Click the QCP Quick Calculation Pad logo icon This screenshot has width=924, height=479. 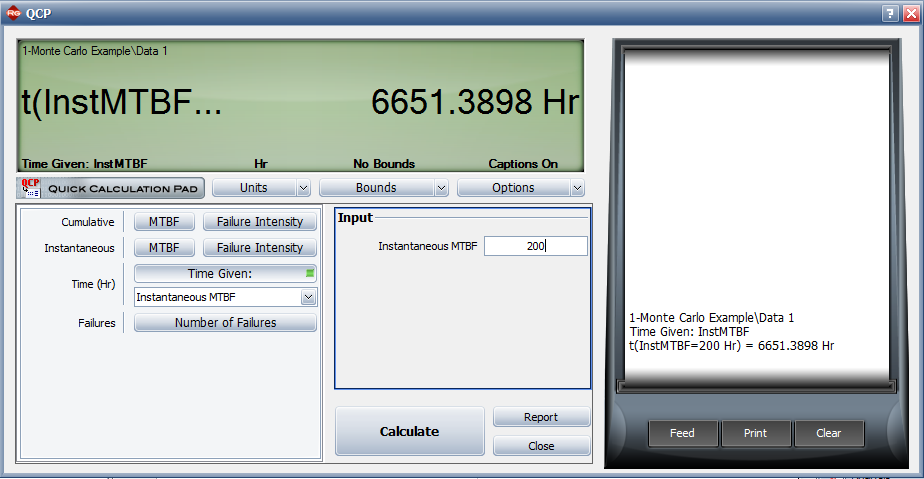pyautogui.click(x=31, y=188)
